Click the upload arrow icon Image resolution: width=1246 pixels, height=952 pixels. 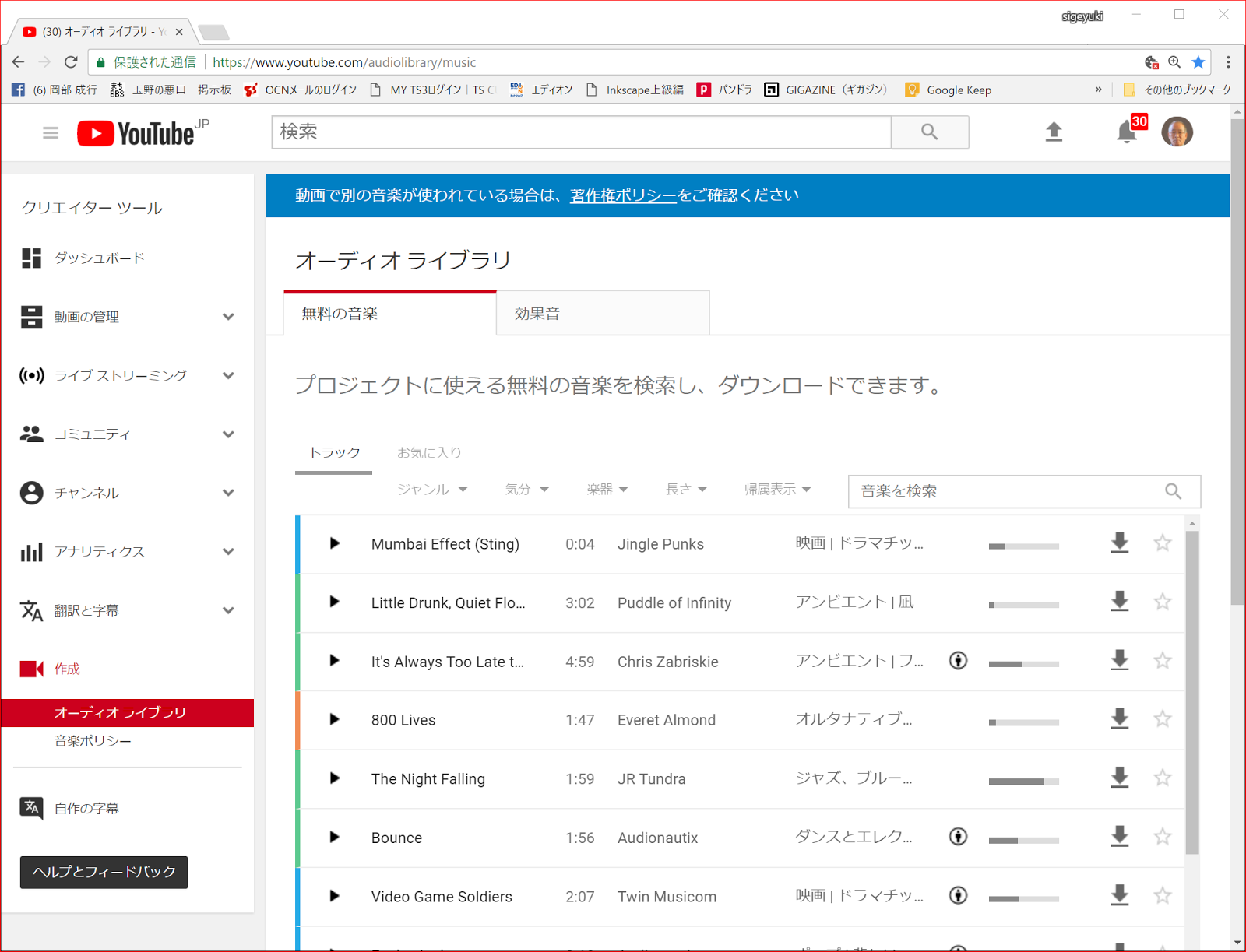point(1054,132)
